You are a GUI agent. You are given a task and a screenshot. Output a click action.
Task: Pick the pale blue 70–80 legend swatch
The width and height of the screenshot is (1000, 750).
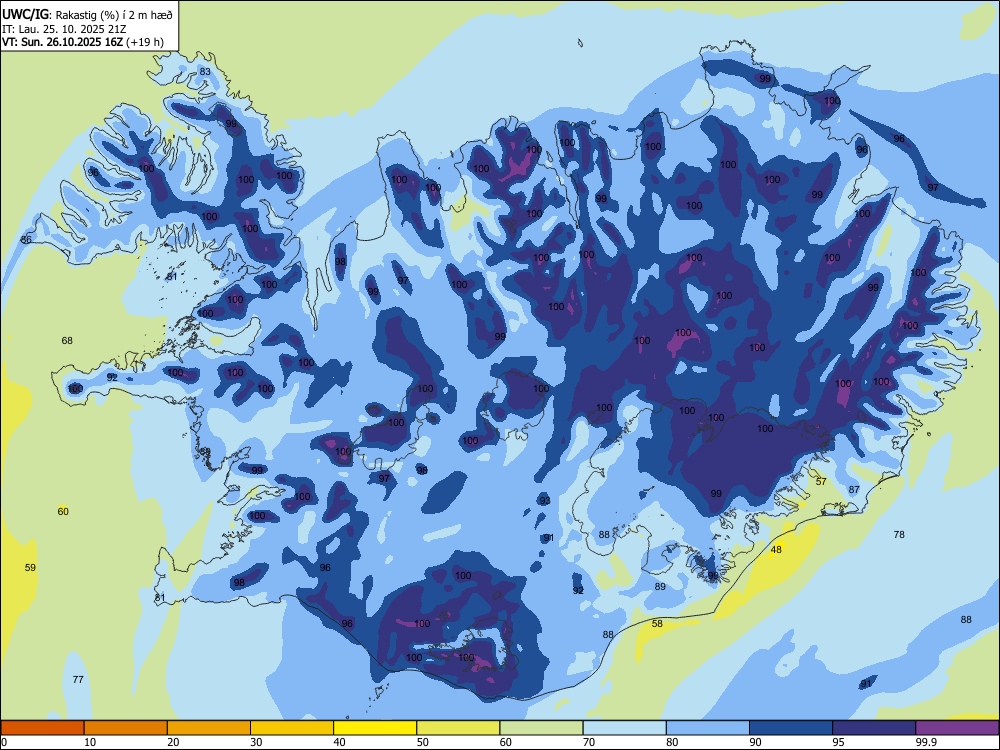pos(624,728)
